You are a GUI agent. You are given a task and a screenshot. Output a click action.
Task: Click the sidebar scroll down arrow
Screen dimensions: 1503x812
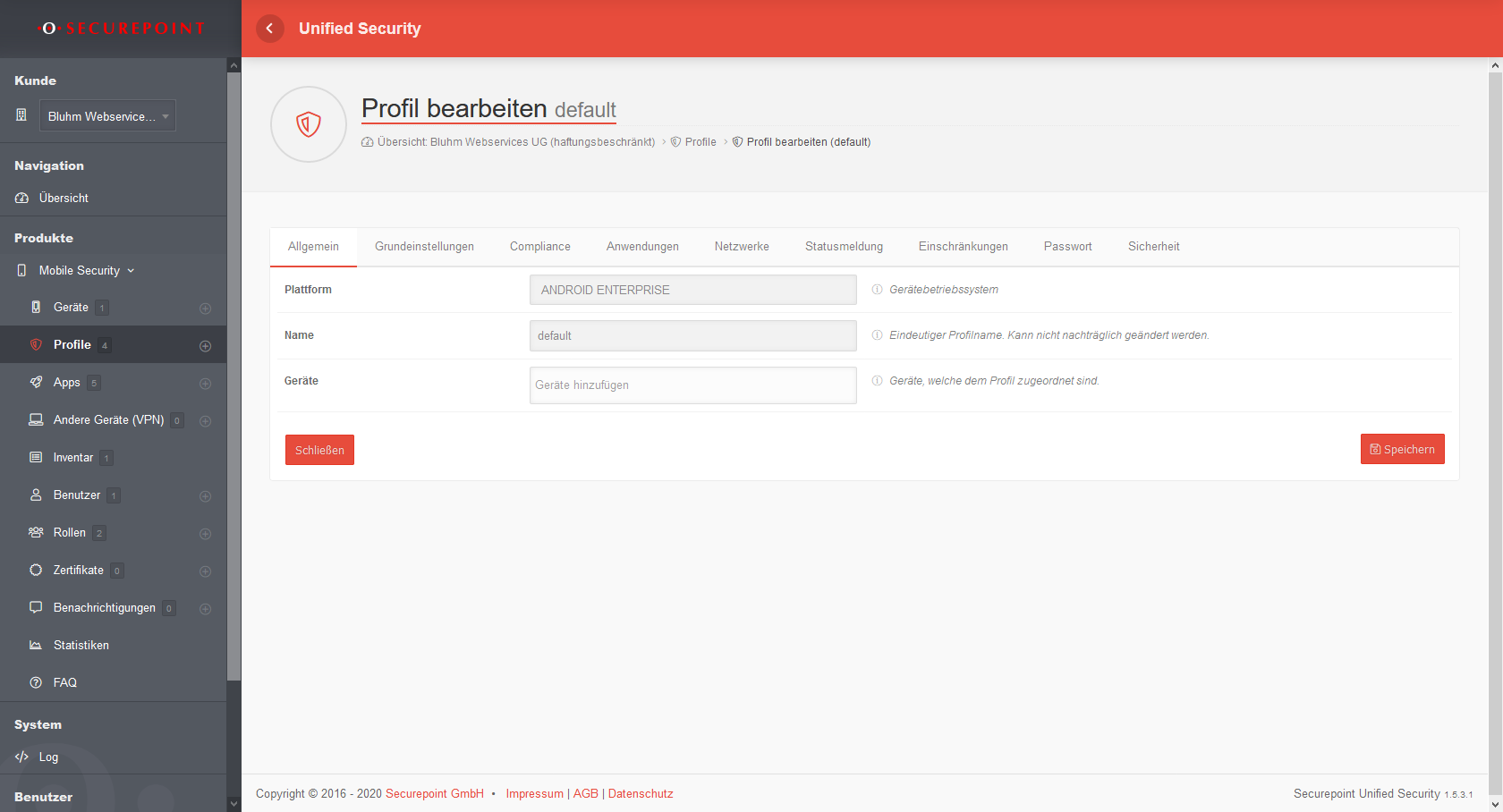[x=234, y=804]
